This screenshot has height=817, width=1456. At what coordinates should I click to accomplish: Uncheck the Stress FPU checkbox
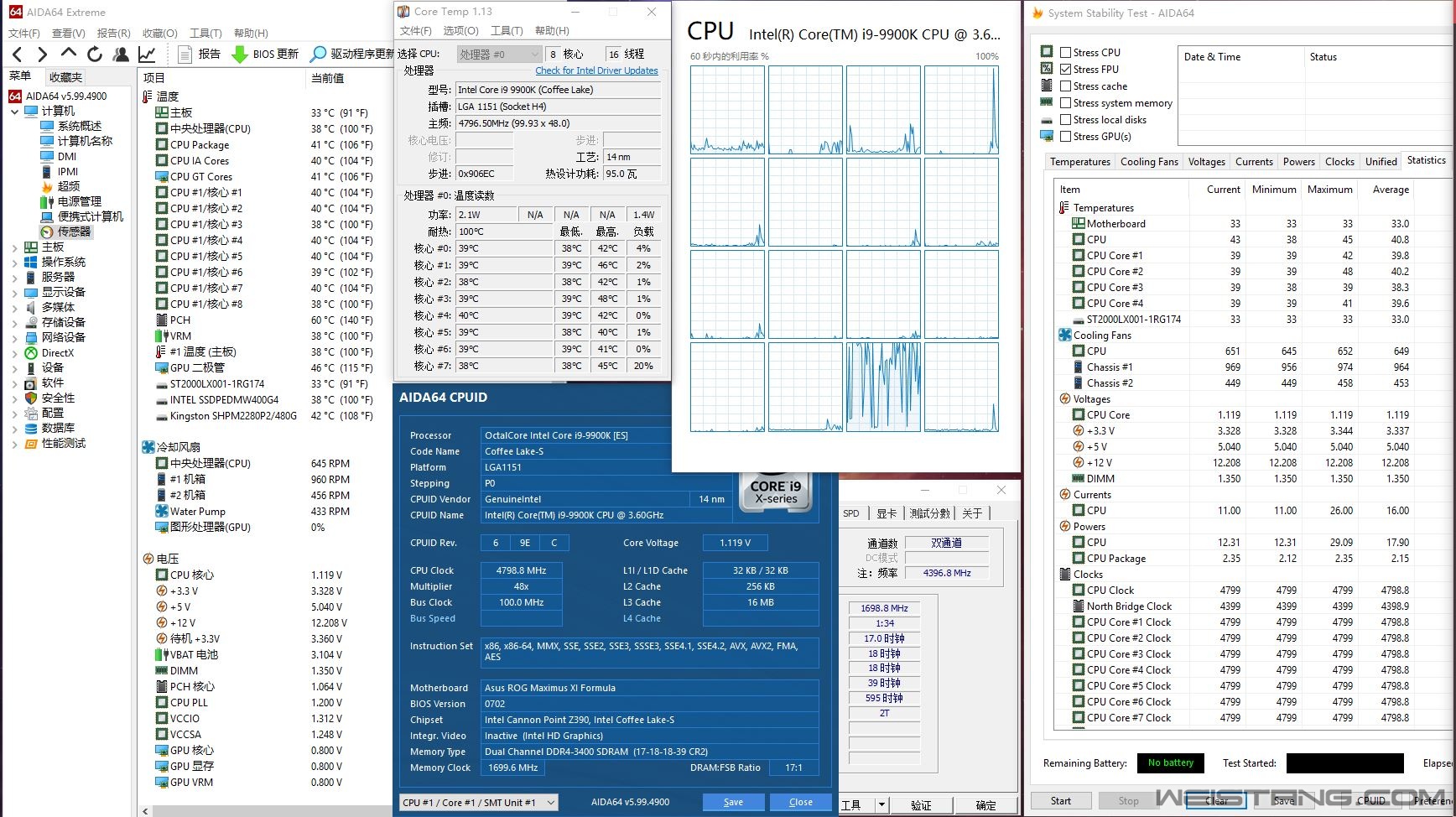1065,69
